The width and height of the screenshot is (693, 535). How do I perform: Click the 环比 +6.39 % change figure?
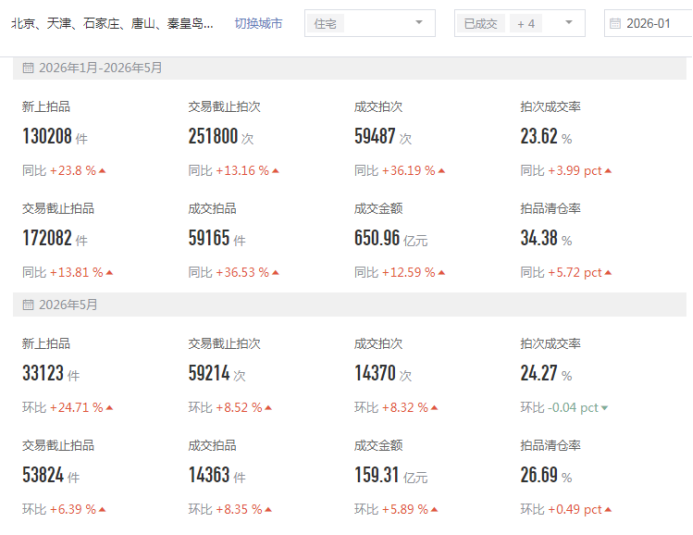[x=64, y=509]
